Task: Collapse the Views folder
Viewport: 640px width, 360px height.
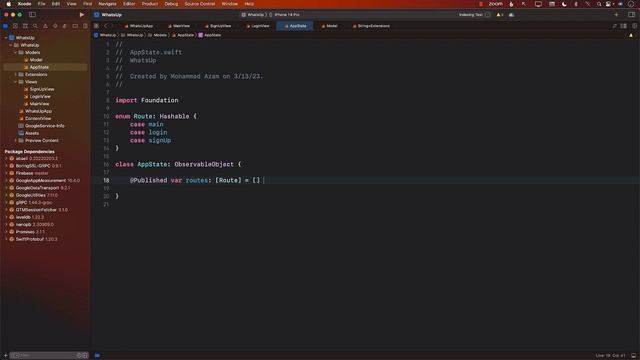Action: click(16, 82)
